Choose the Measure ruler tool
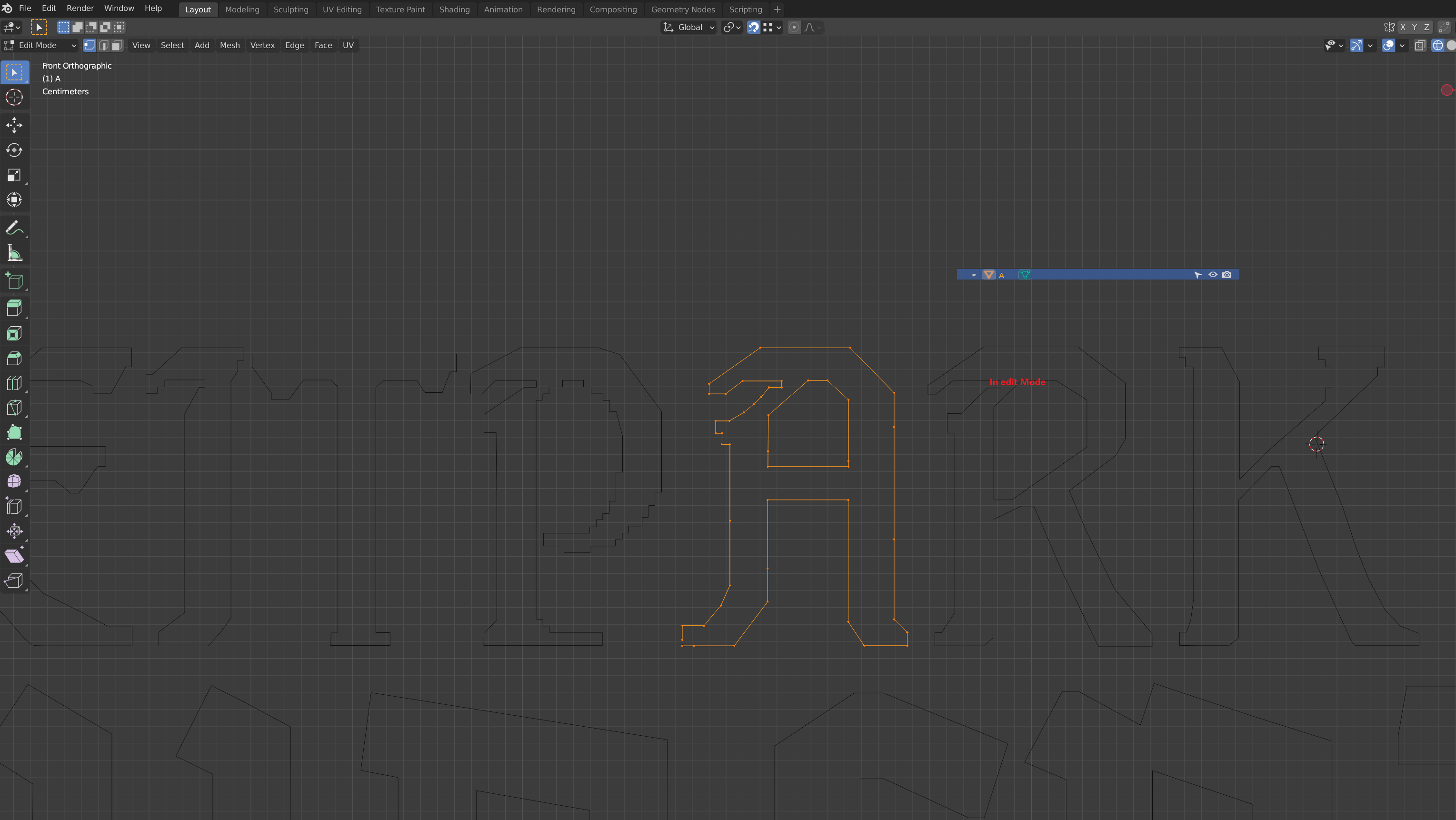The height and width of the screenshot is (820, 1456). (x=14, y=253)
